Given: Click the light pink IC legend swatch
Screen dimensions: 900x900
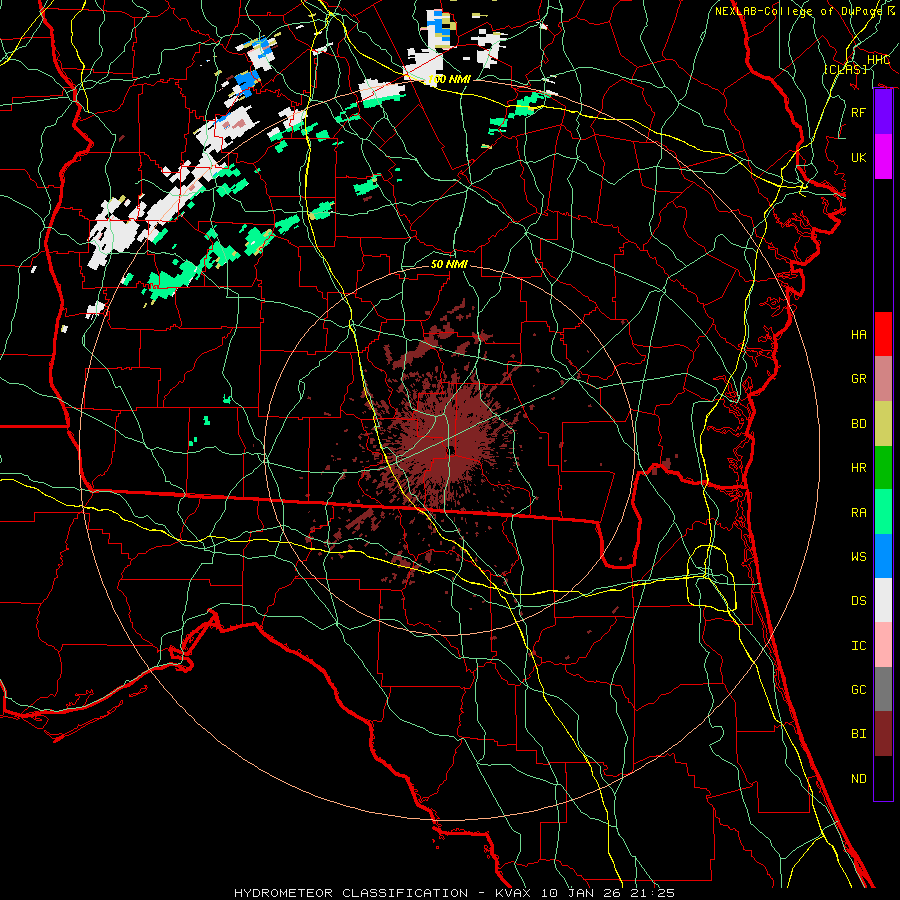Looking at the screenshot, I should 883,645.
